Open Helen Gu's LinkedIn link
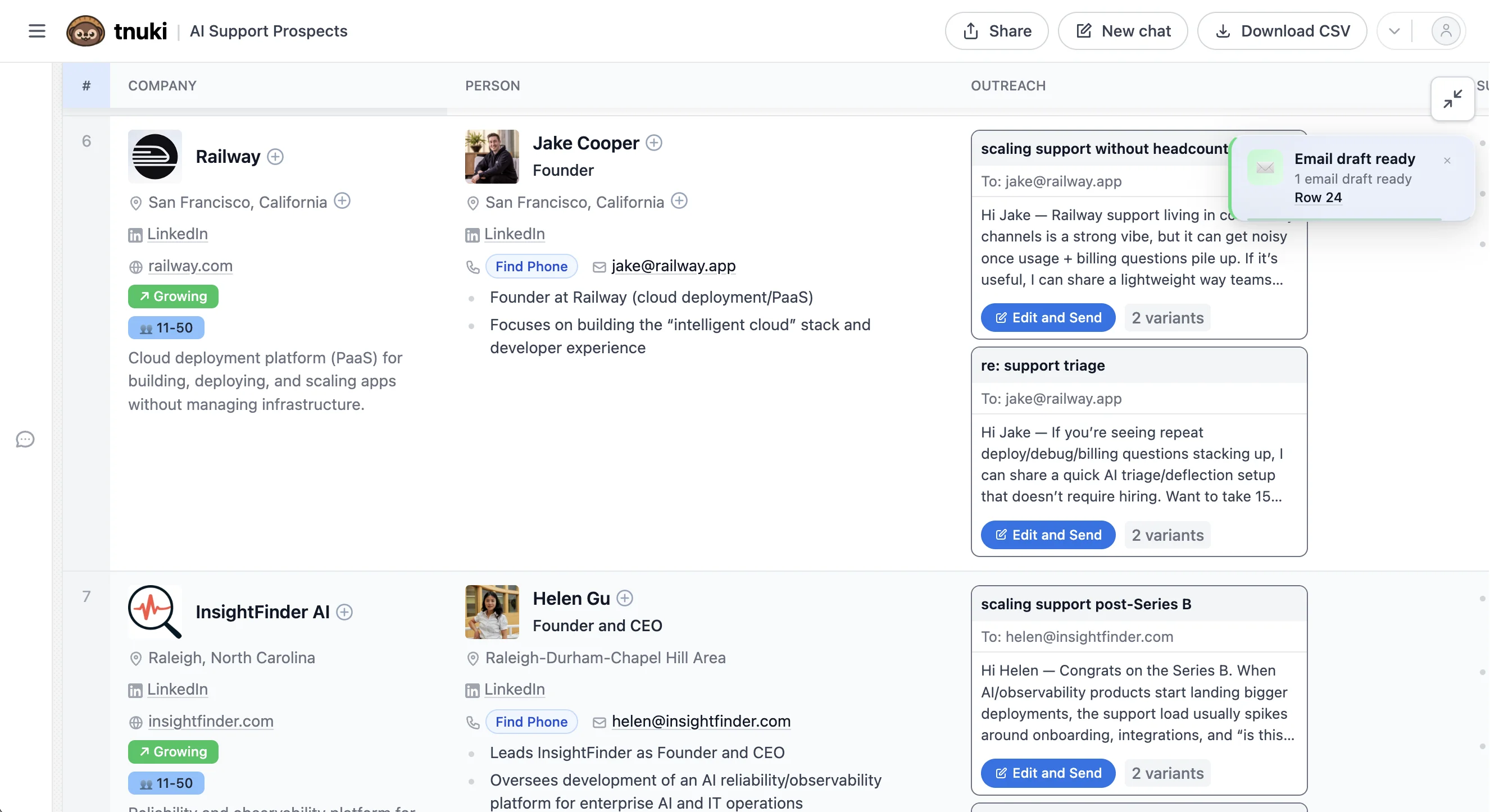1490x812 pixels. click(514, 689)
